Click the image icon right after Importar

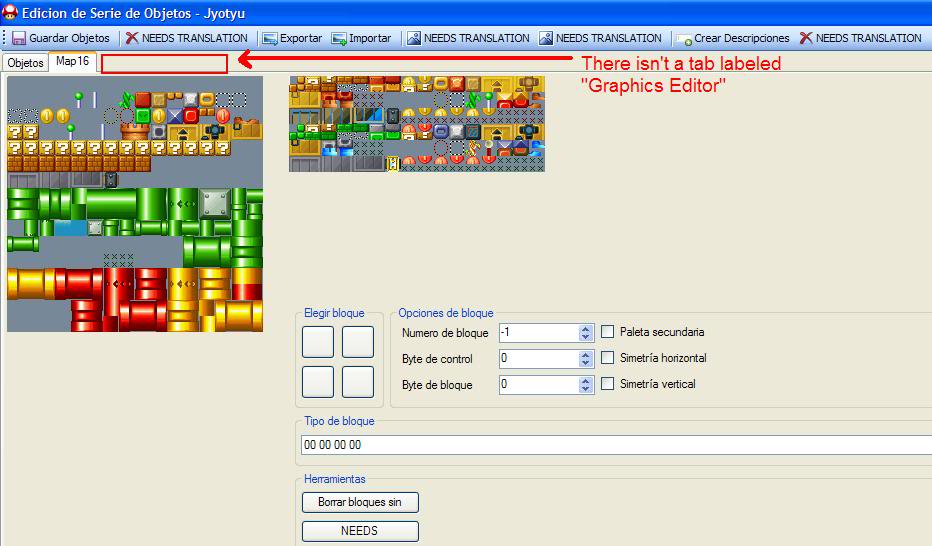[x=413, y=38]
